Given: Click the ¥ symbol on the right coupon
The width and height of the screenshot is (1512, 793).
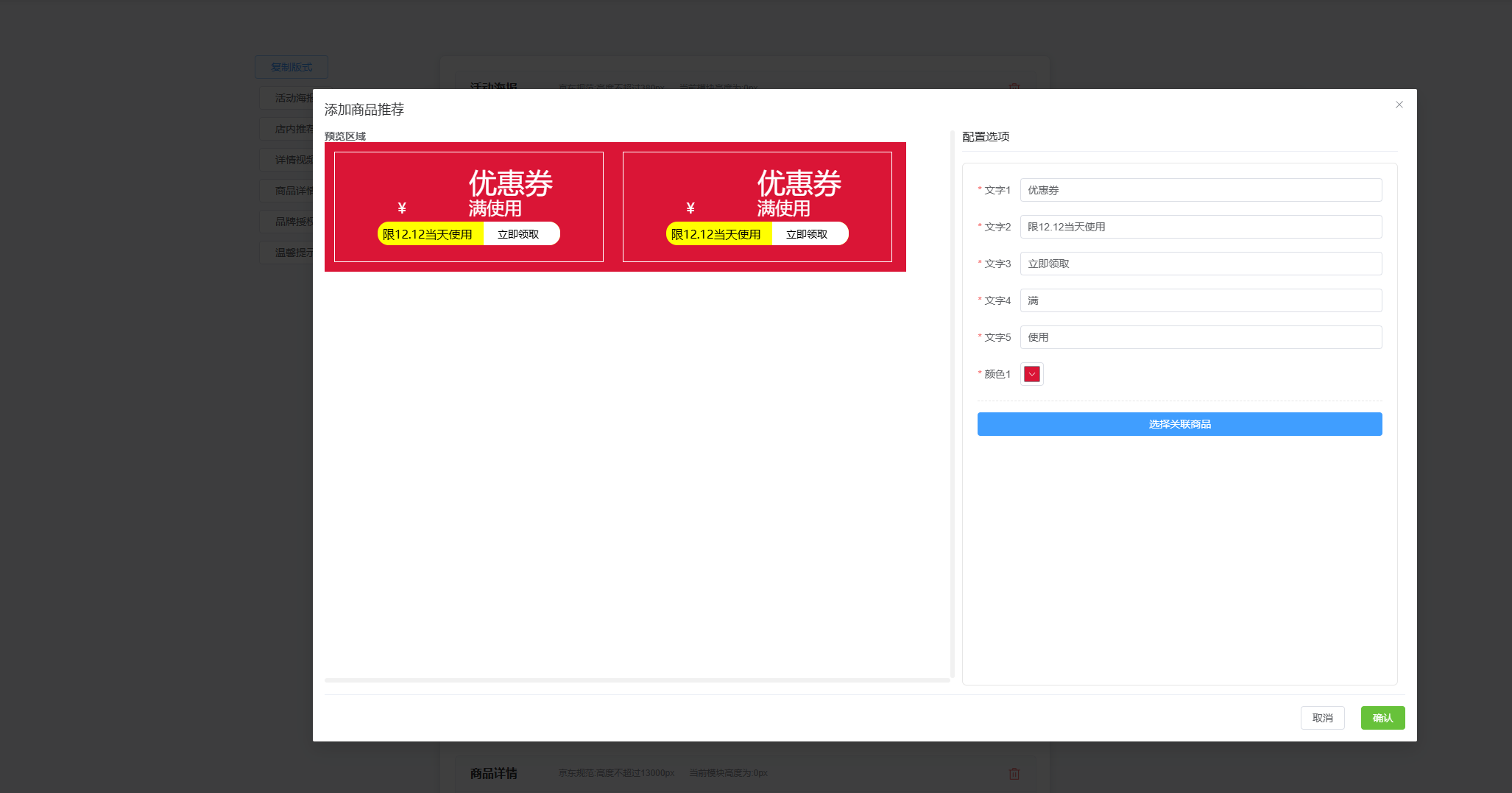Looking at the screenshot, I should coord(690,208).
